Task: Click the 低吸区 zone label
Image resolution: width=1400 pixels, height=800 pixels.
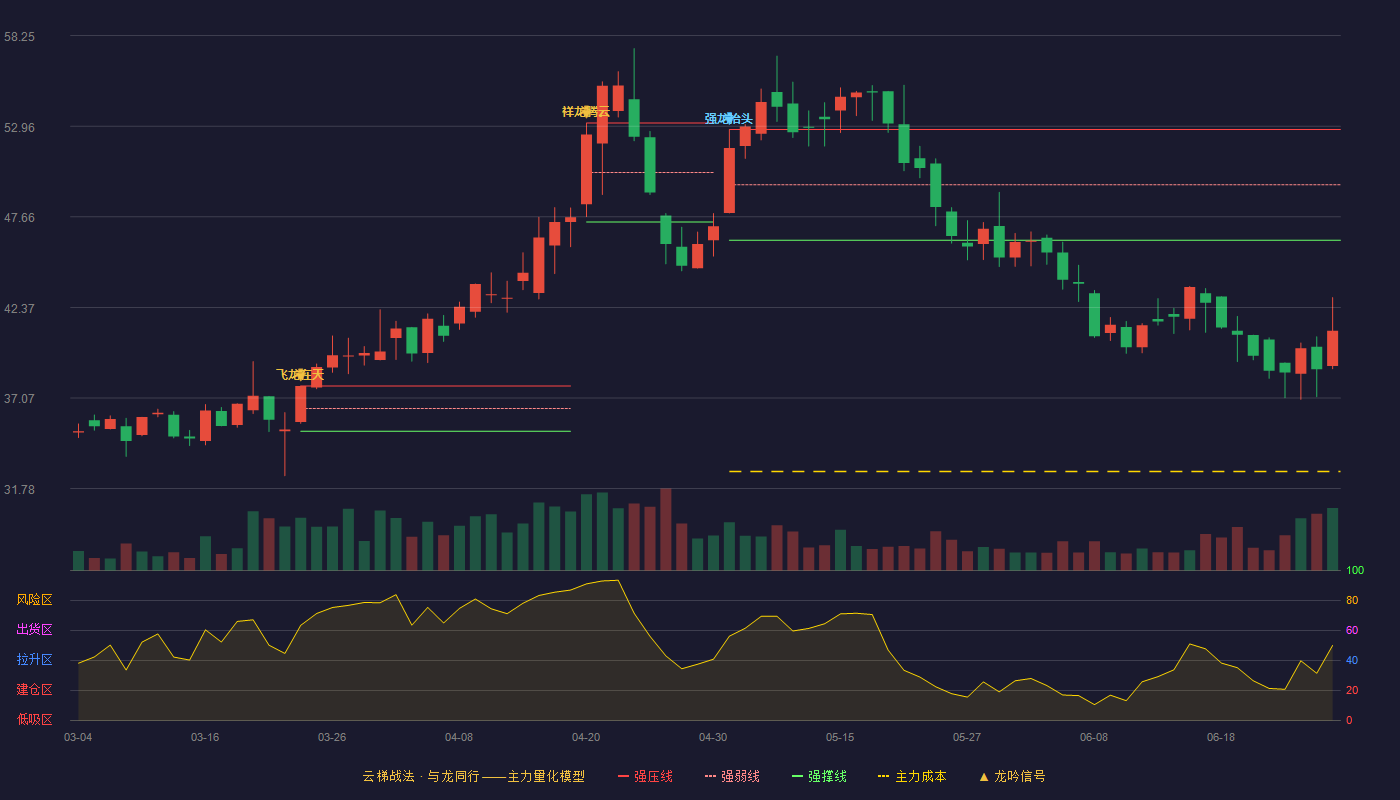Action: 34,719
